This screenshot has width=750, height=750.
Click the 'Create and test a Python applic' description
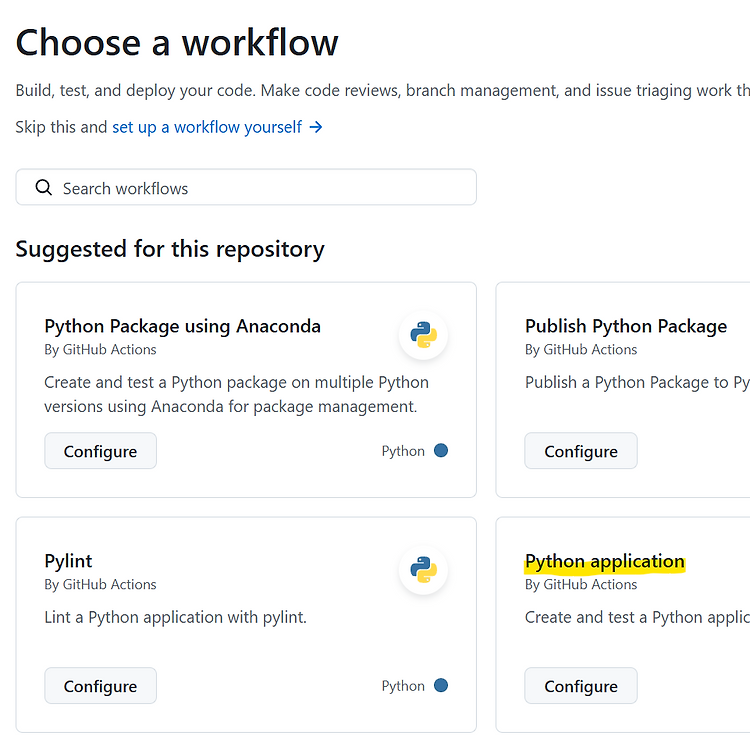coord(637,618)
